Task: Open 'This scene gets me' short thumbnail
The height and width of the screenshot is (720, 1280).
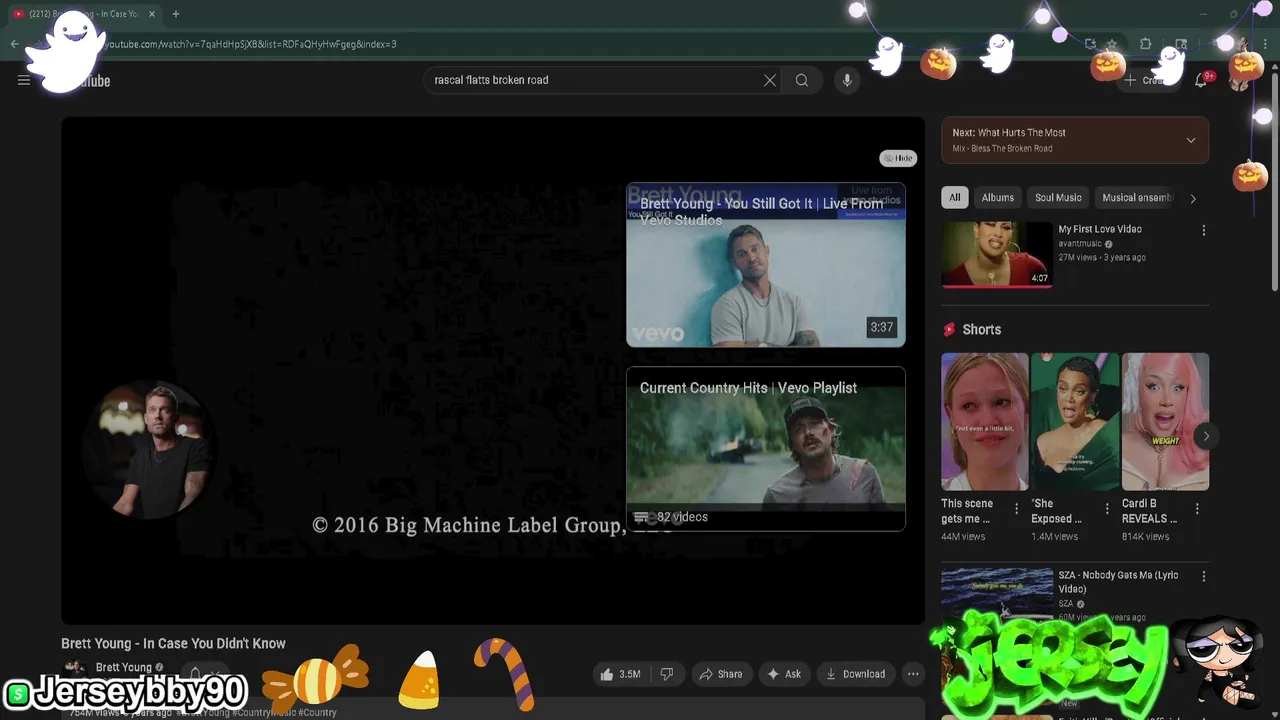Action: pos(984,422)
